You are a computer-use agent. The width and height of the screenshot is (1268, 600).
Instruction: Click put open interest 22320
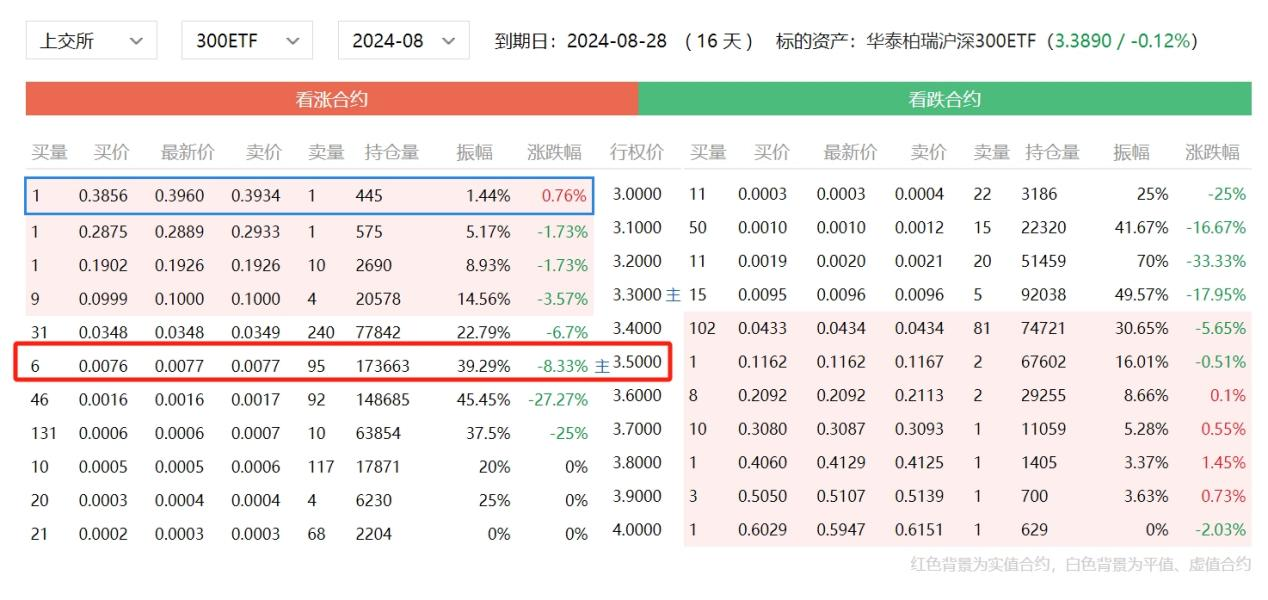tap(1044, 227)
